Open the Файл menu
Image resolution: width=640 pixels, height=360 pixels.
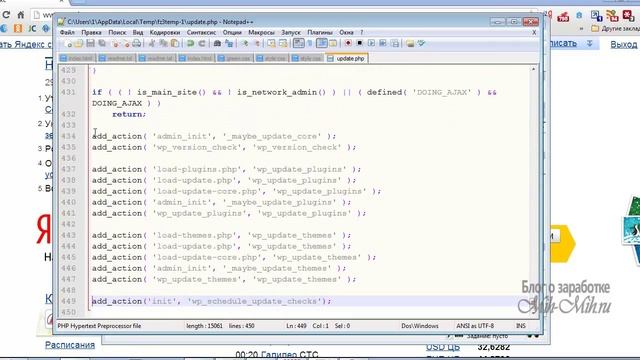click(67, 32)
